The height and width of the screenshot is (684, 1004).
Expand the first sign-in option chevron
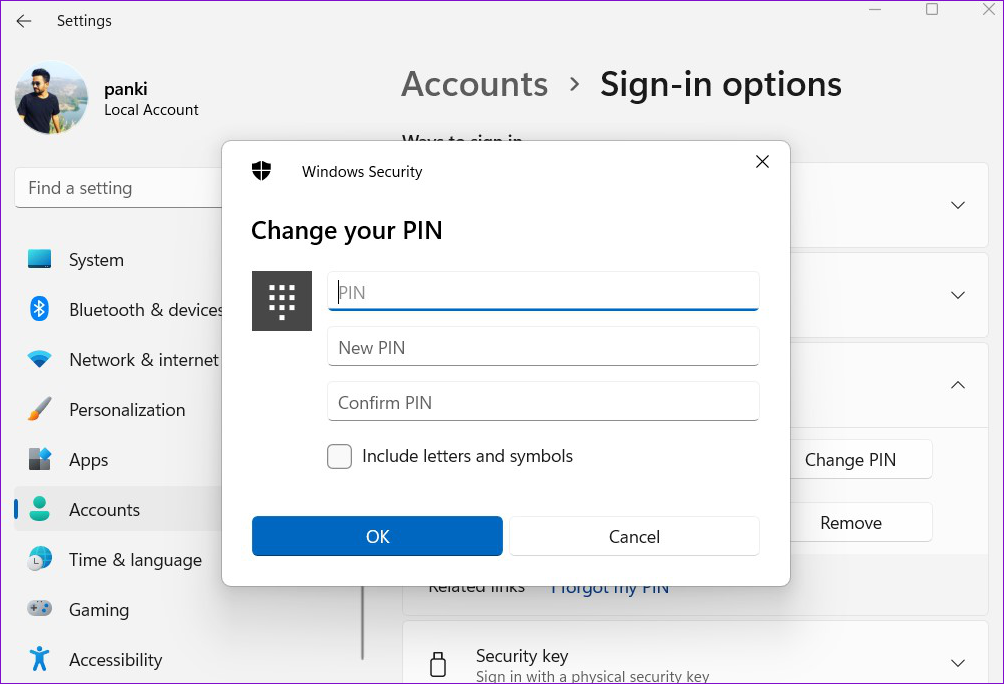click(958, 206)
